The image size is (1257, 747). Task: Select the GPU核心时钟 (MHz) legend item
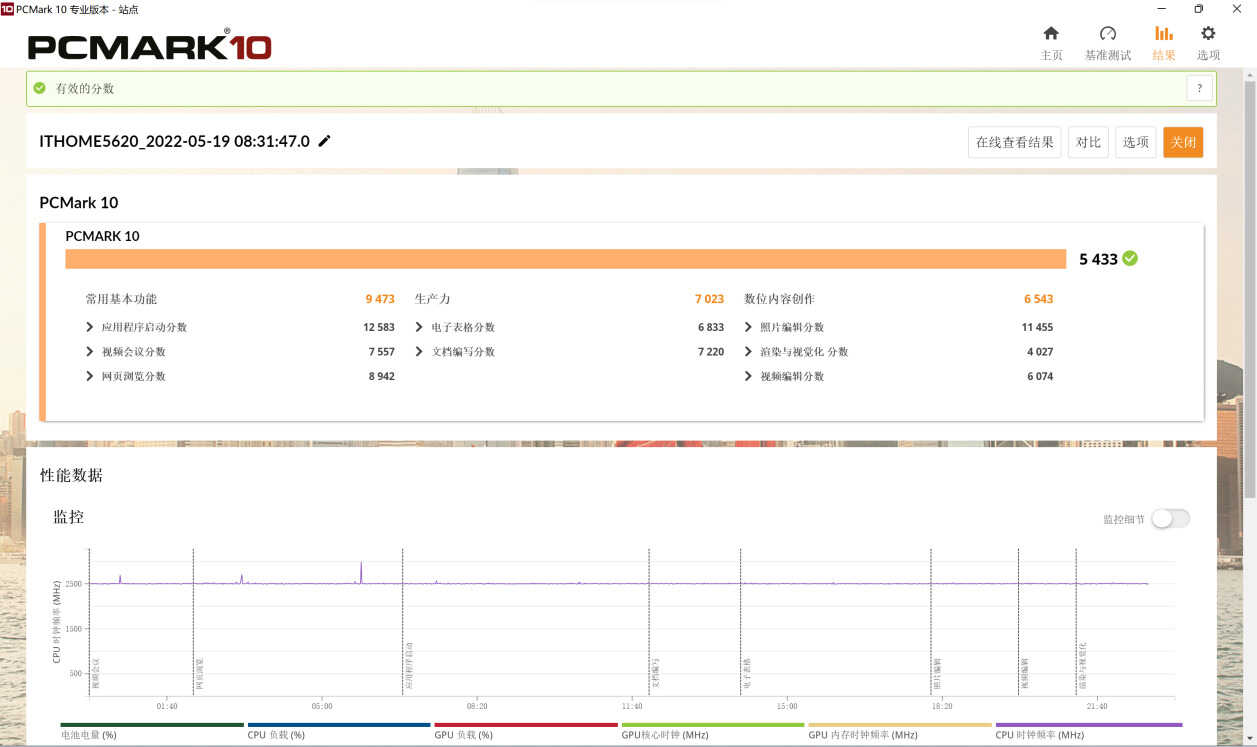tap(713, 732)
